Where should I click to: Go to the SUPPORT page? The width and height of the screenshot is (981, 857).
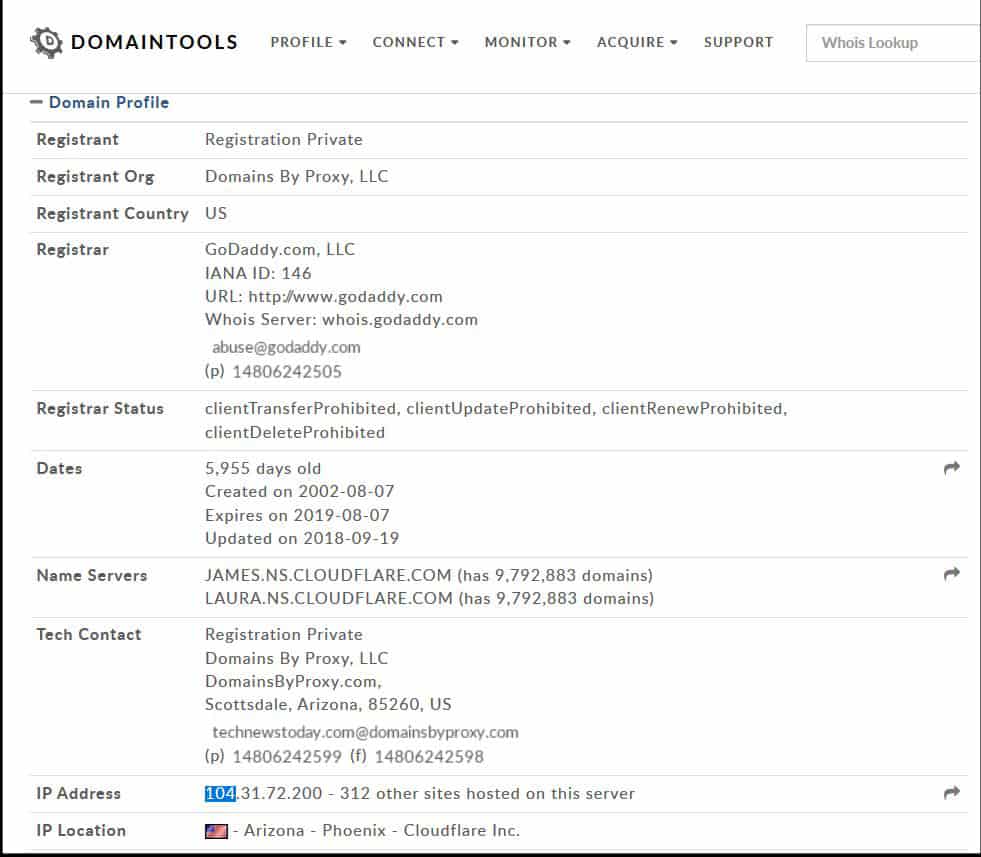click(x=738, y=42)
